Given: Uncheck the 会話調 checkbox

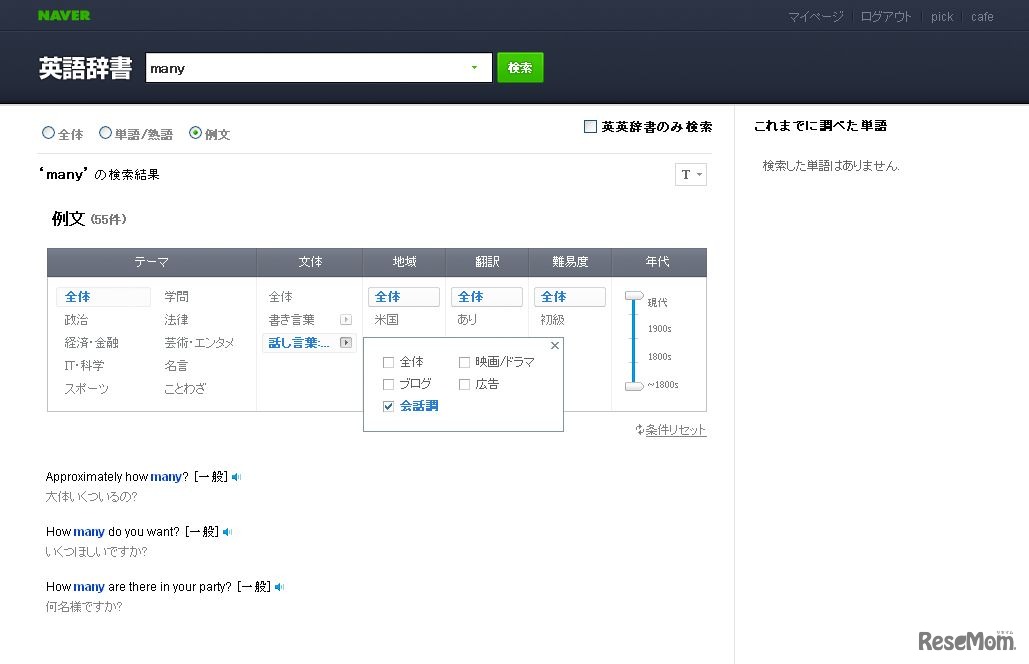Looking at the screenshot, I should [389, 406].
